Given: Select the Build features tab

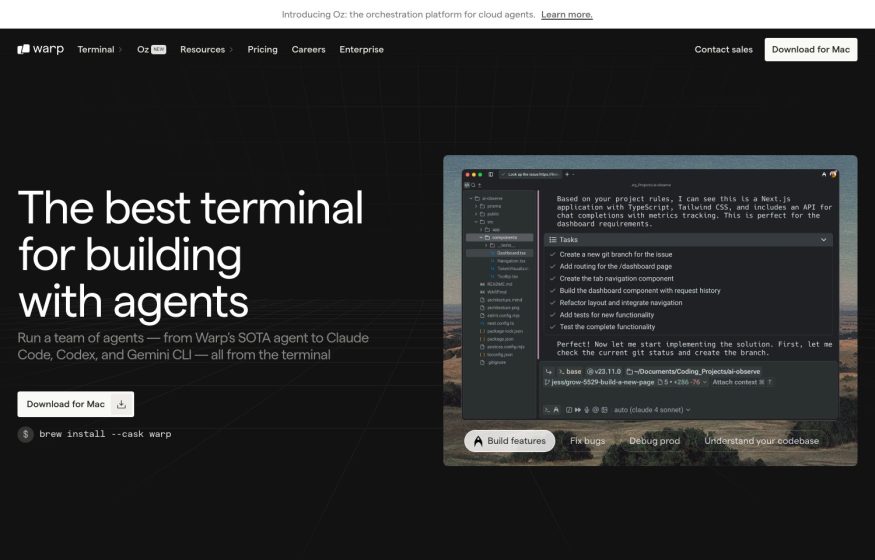Looking at the screenshot, I should click(509, 441).
